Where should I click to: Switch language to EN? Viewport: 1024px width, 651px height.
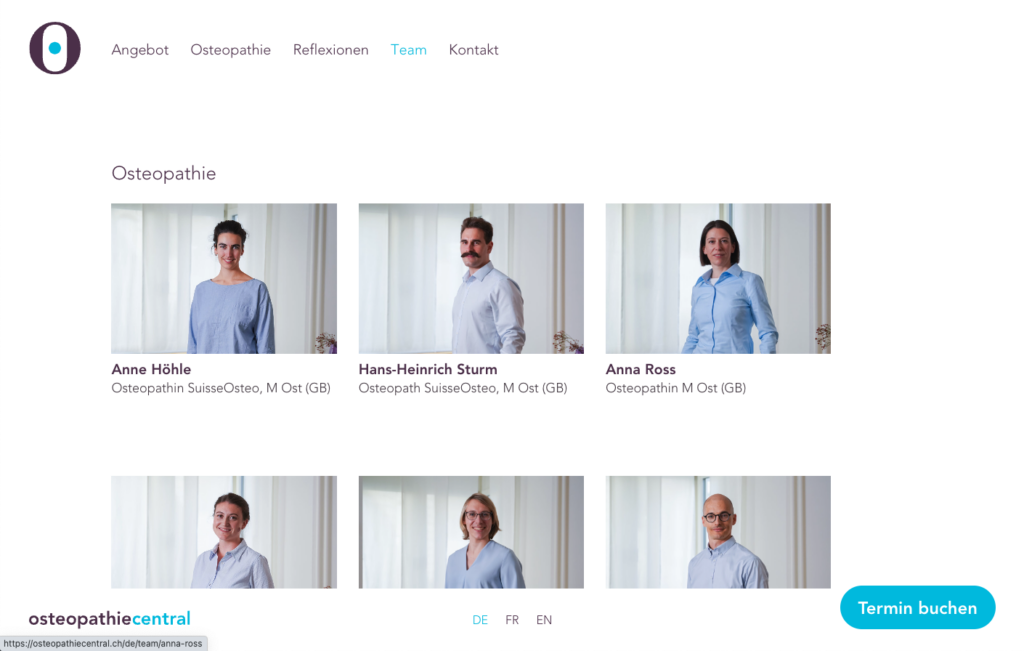click(x=544, y=620)
